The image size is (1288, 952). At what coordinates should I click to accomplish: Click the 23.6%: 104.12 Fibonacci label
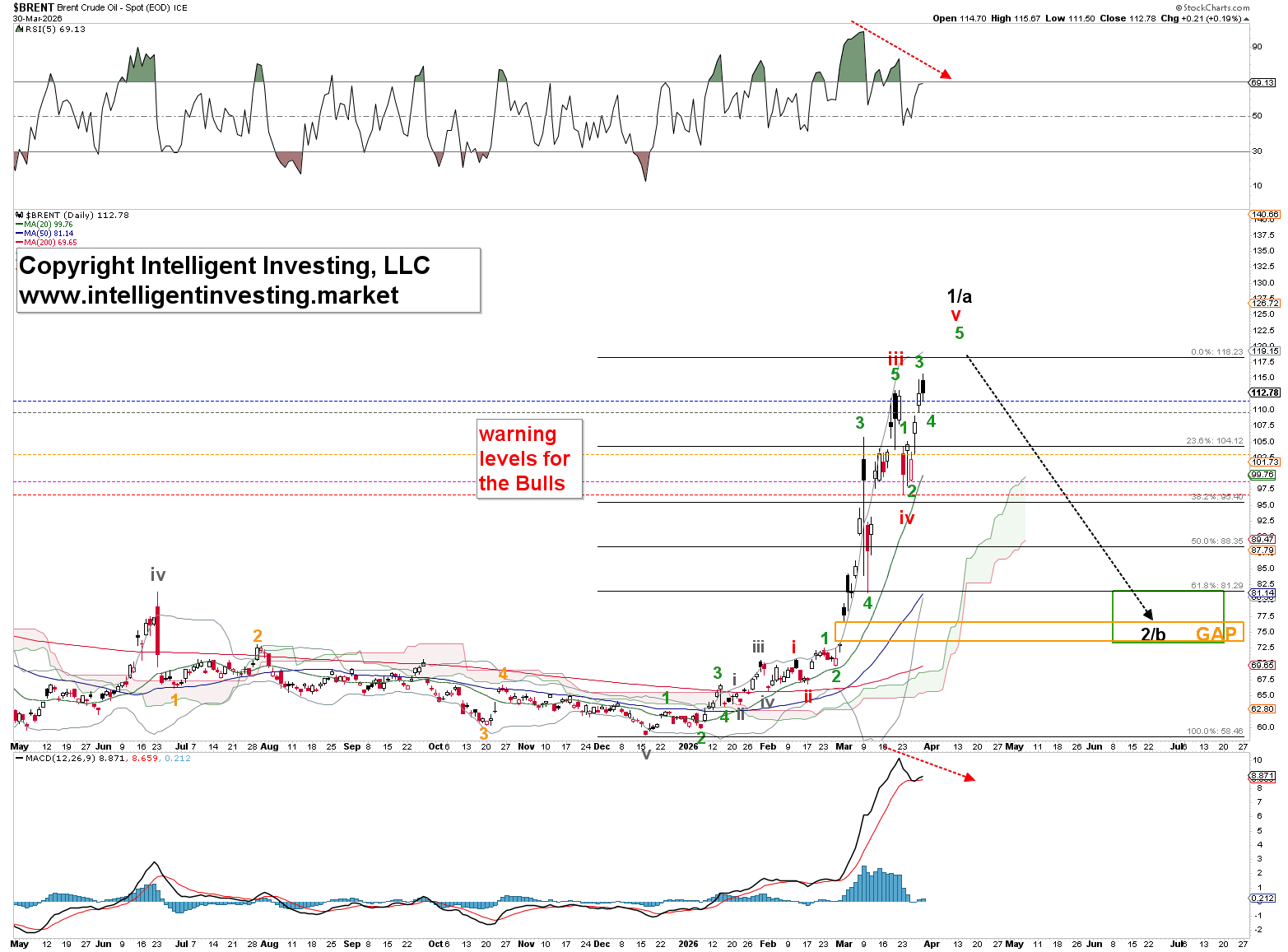point(1215,441)
